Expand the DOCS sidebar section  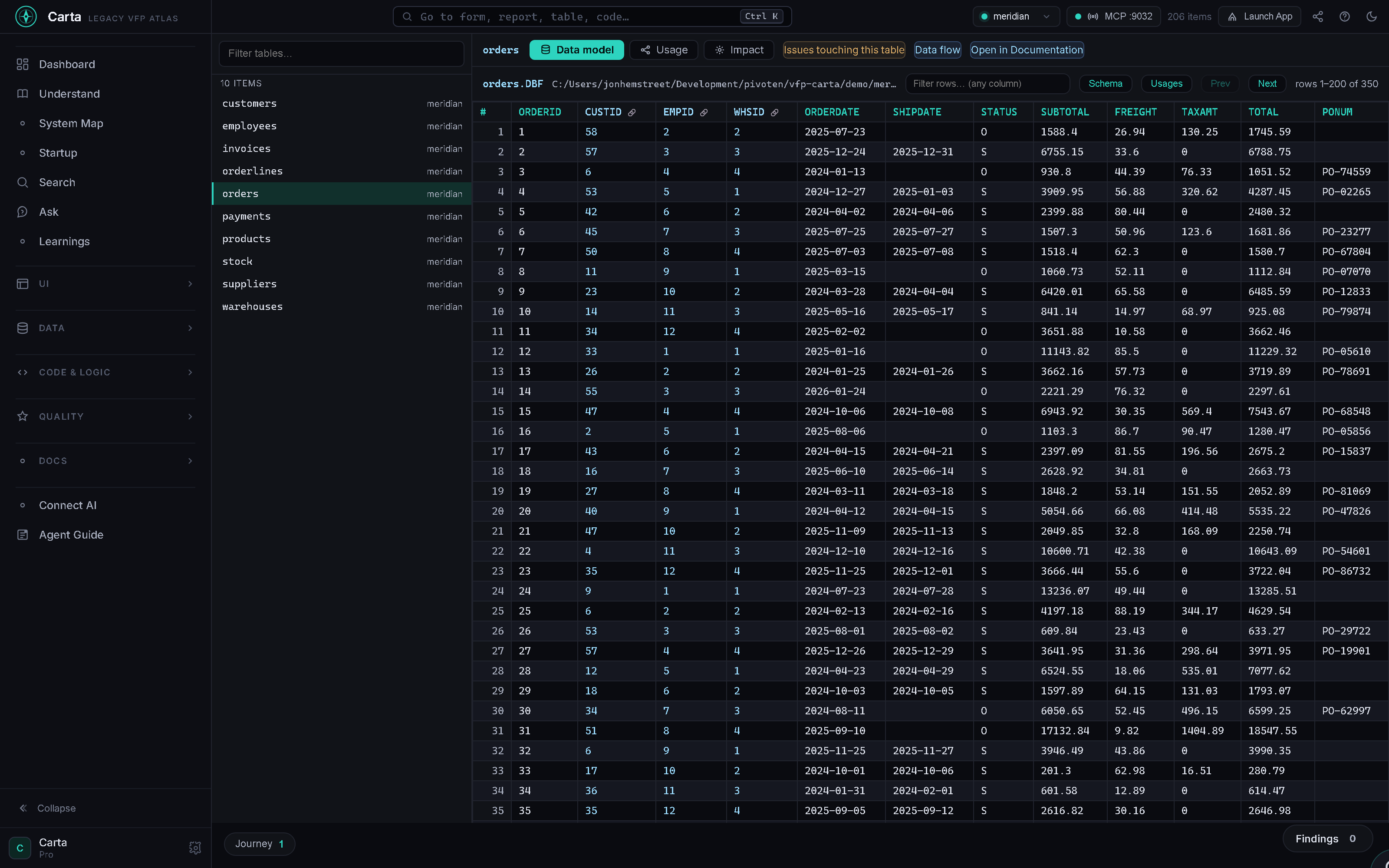[105, 460]
